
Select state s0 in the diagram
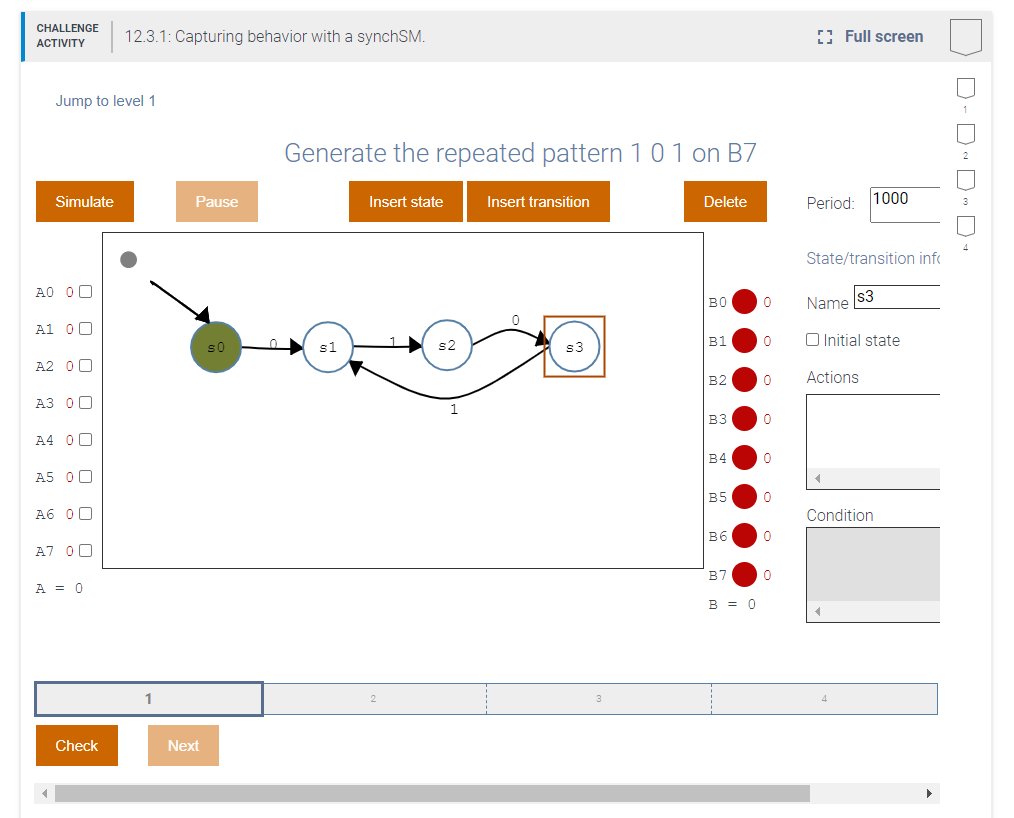point(216,347)
